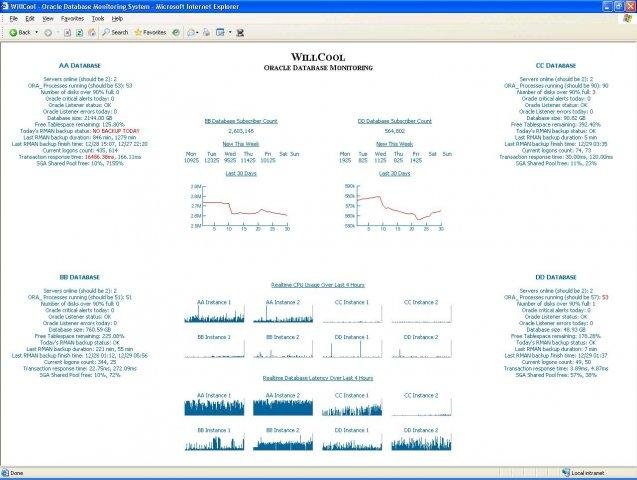
Task: Click the red NO BACKUP TODAY status text
Action: [x=116, y=131]
